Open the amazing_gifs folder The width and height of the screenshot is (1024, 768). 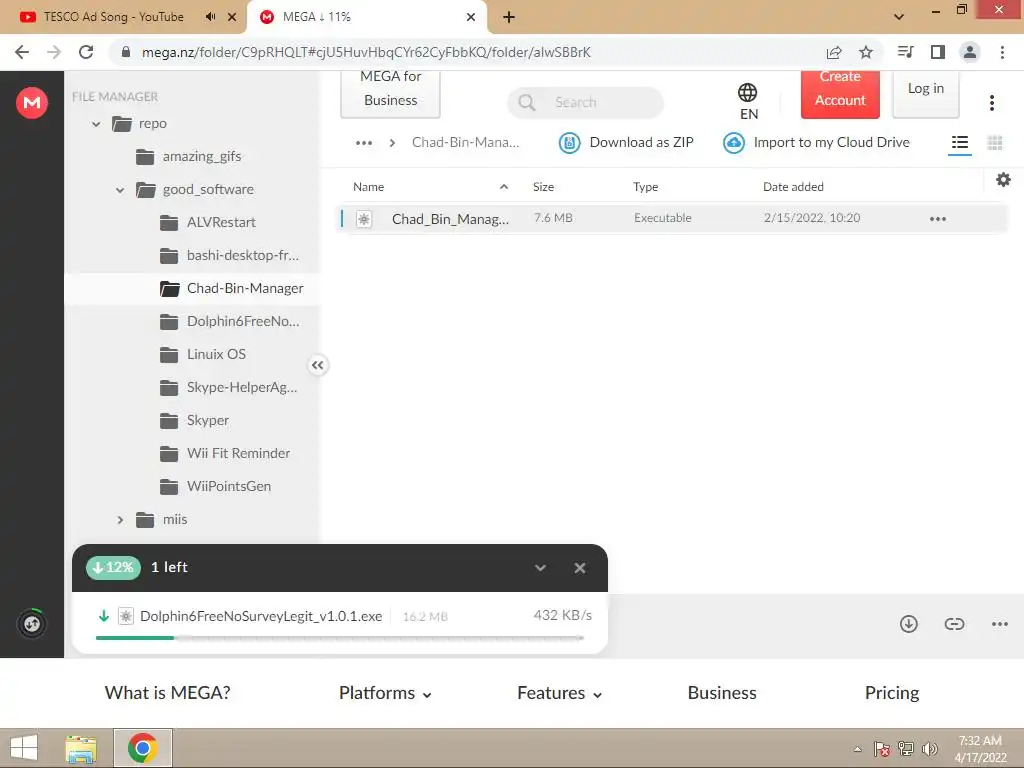[189, 157]
